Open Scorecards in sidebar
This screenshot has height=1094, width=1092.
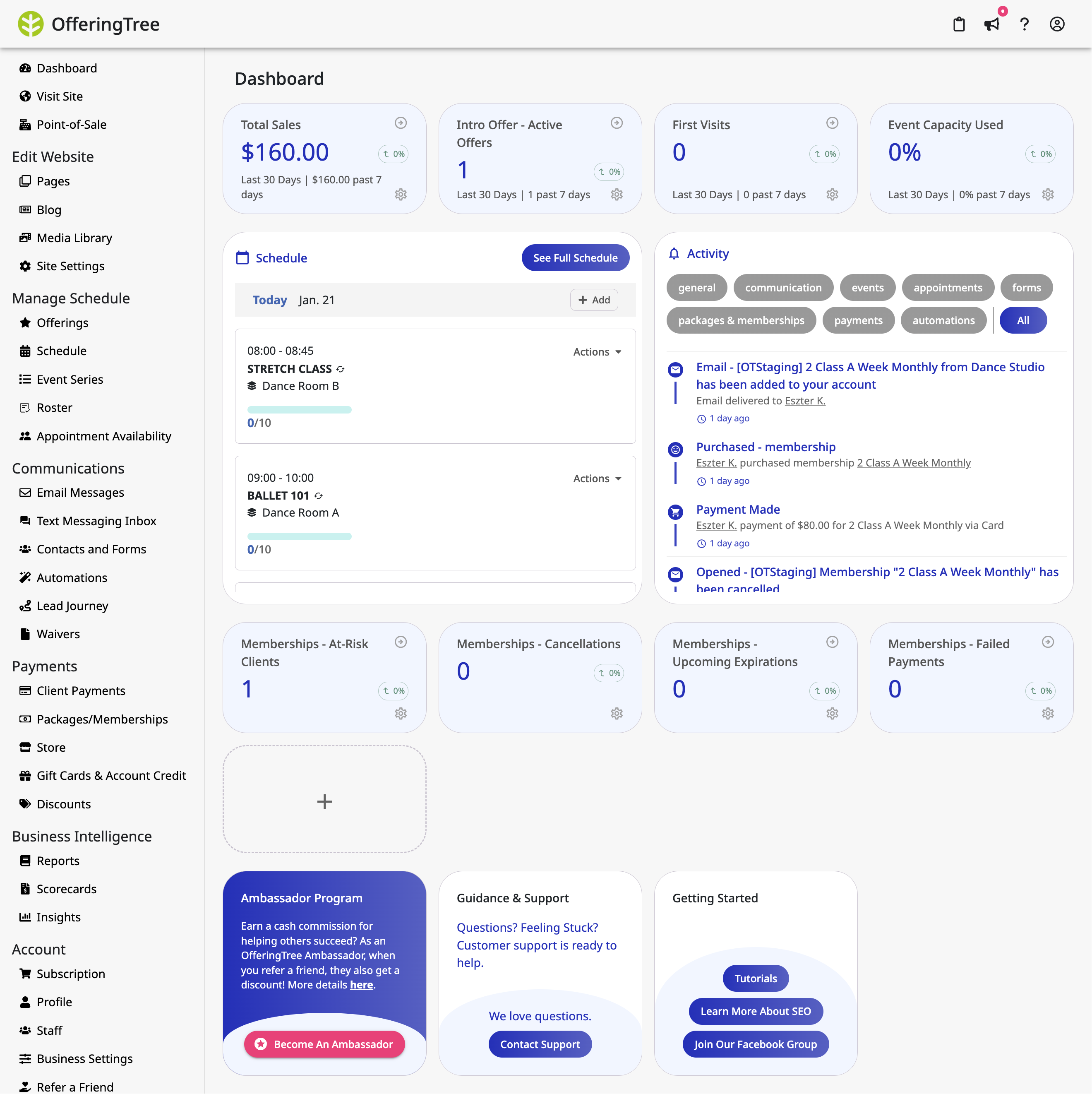[66, 889]
